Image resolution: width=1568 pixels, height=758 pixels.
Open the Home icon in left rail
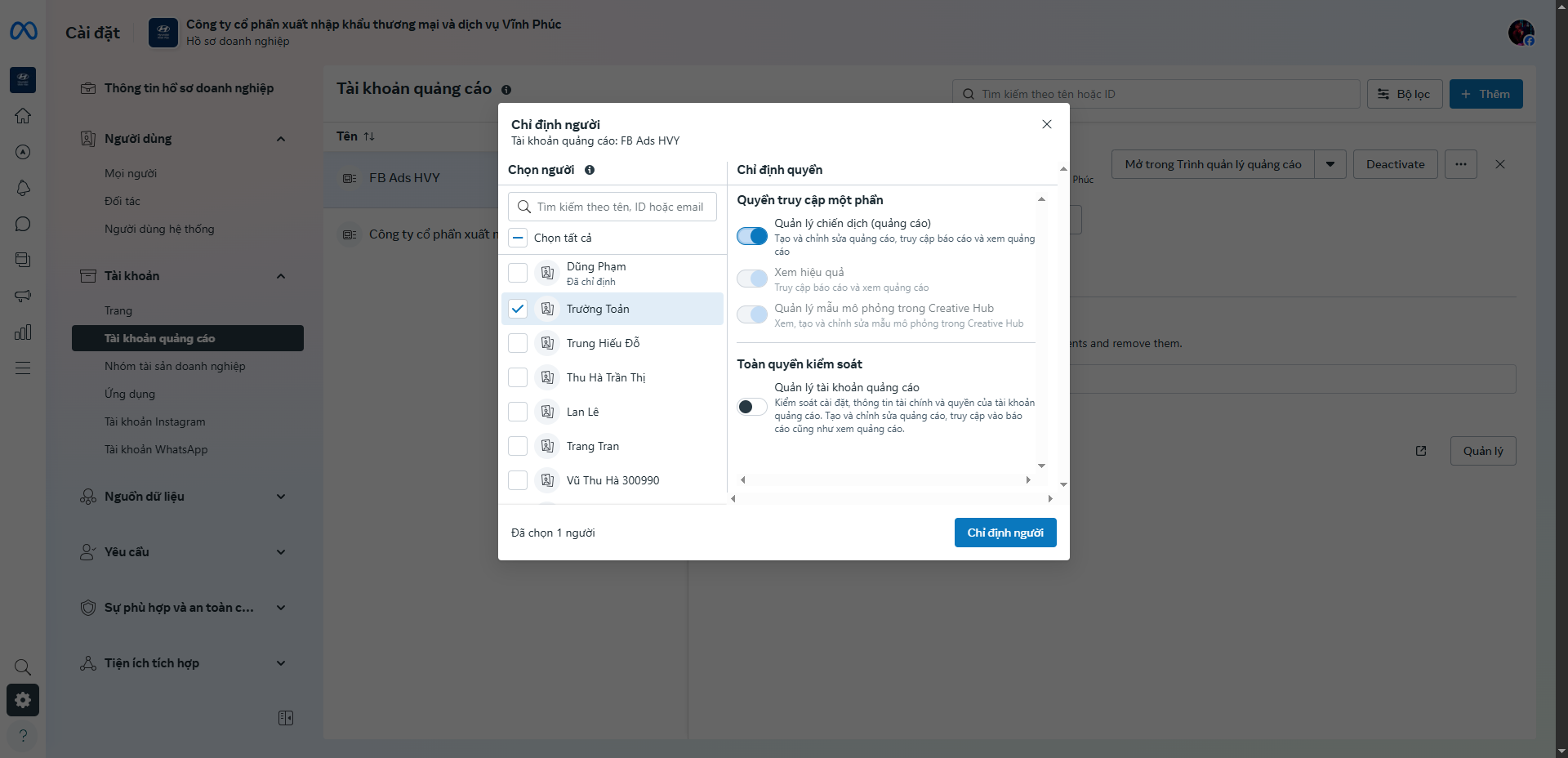pyautogui.click(x=23, y=116)
